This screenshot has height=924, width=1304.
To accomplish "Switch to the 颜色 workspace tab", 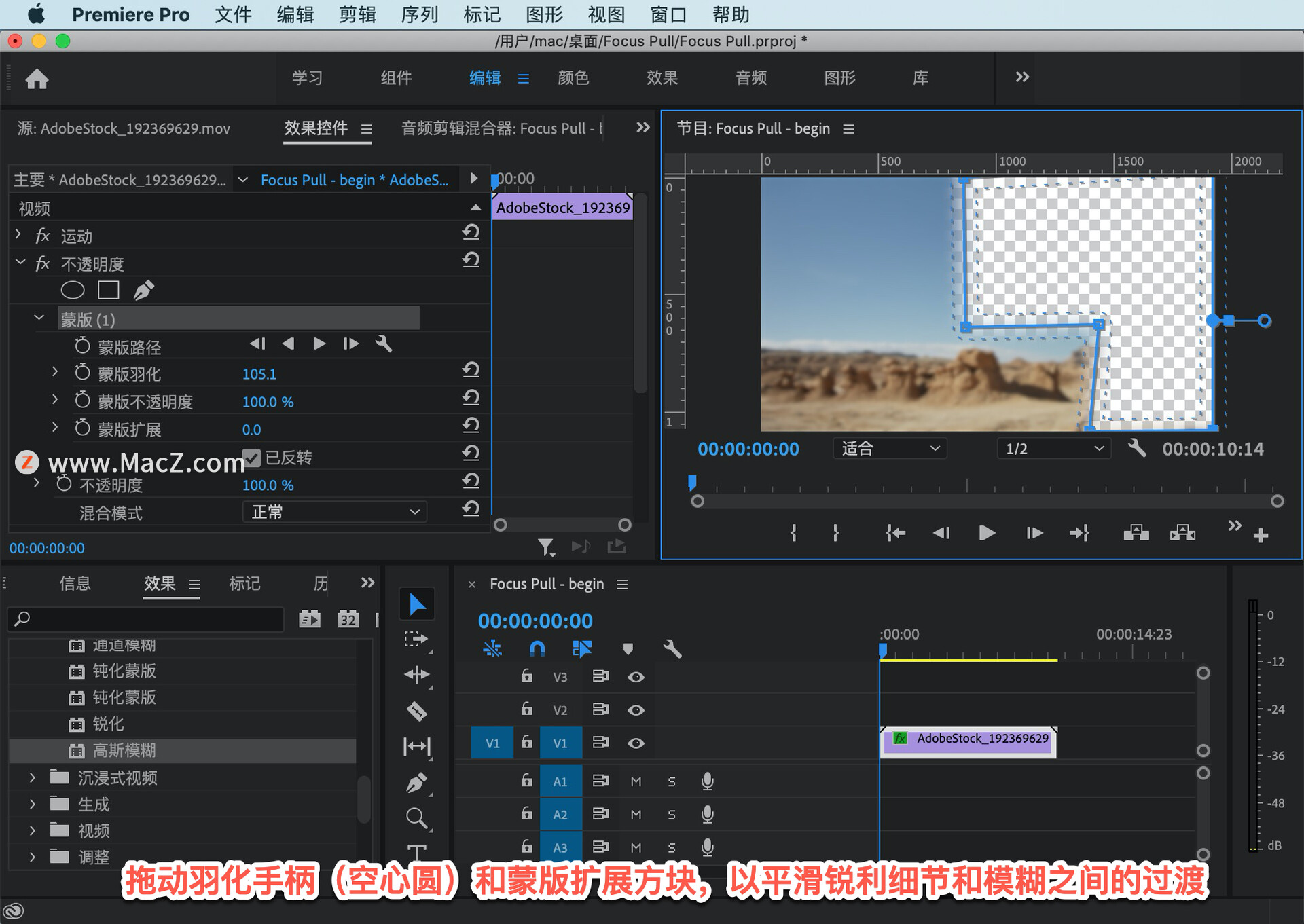I will pos(573,78).
